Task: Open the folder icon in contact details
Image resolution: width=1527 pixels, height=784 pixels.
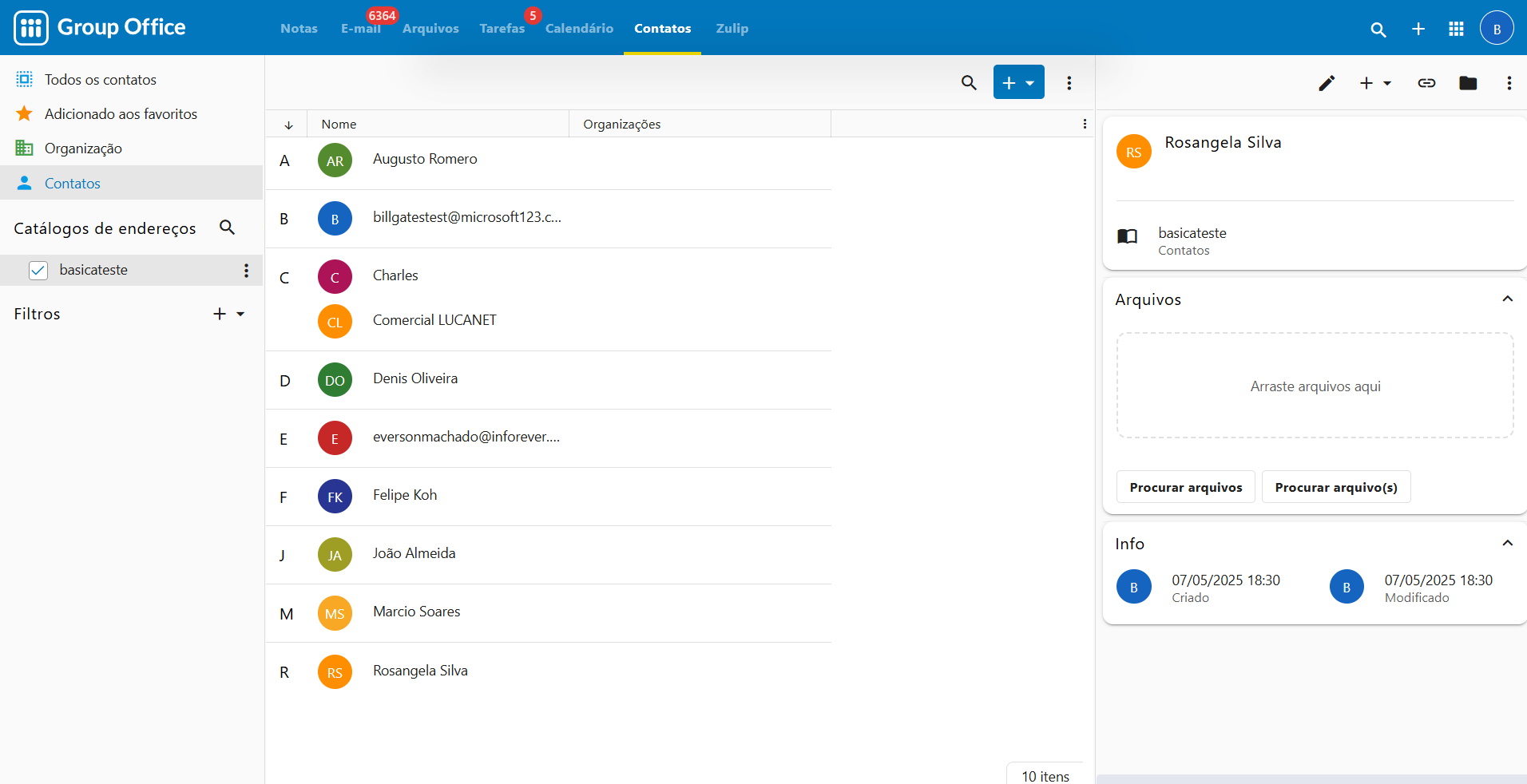Action: pos(1468,83)
